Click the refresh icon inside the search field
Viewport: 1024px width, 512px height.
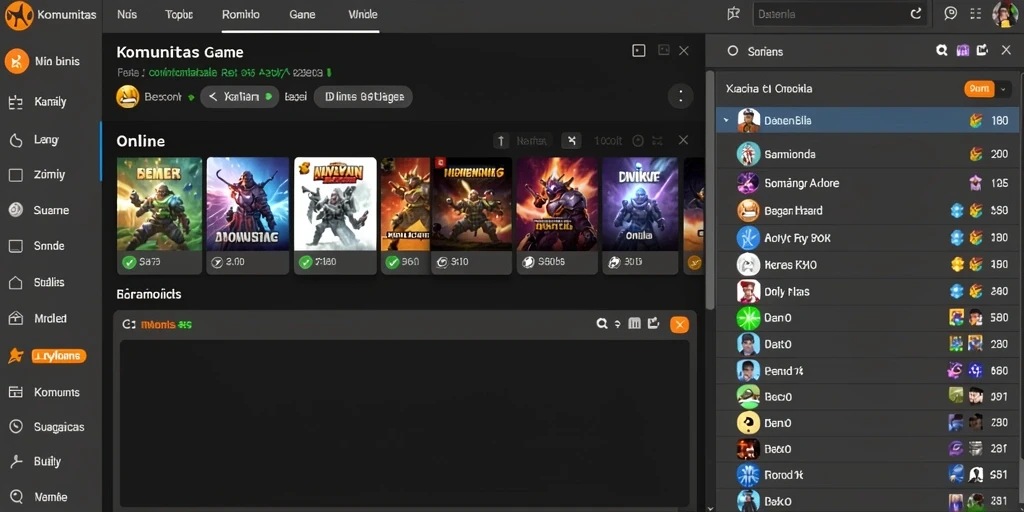tap(916, 14)
